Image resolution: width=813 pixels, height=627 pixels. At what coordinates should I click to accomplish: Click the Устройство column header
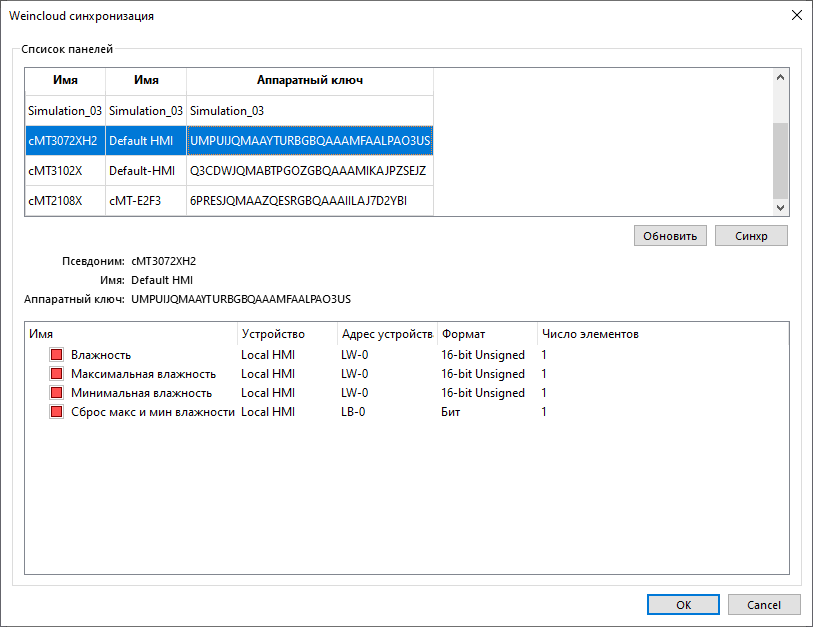pos(273,334)
